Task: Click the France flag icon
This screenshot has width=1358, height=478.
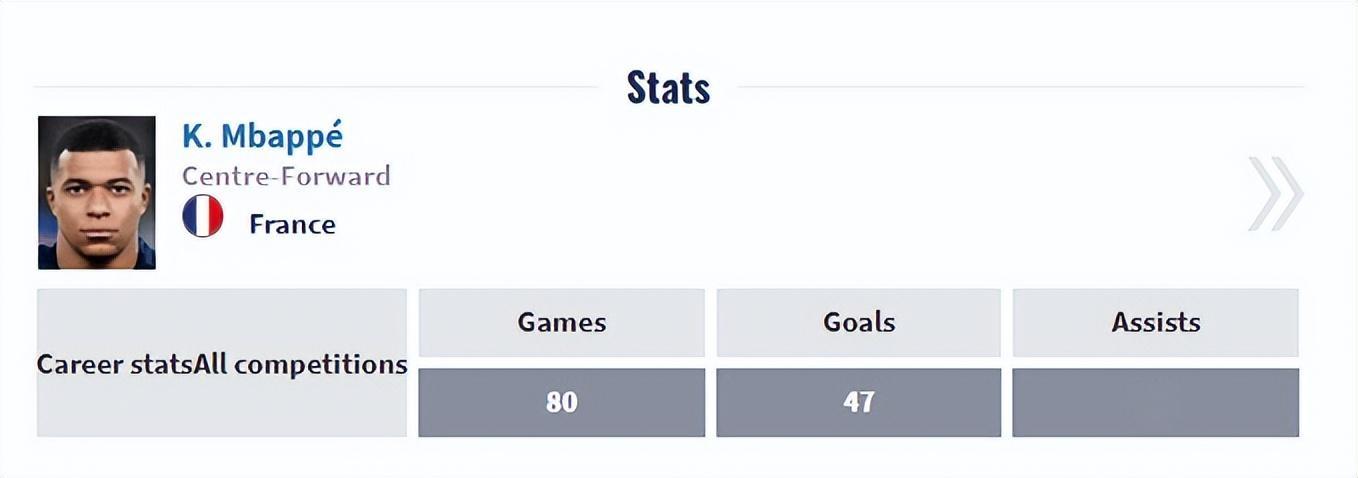Action: click(x=203, y=216)
